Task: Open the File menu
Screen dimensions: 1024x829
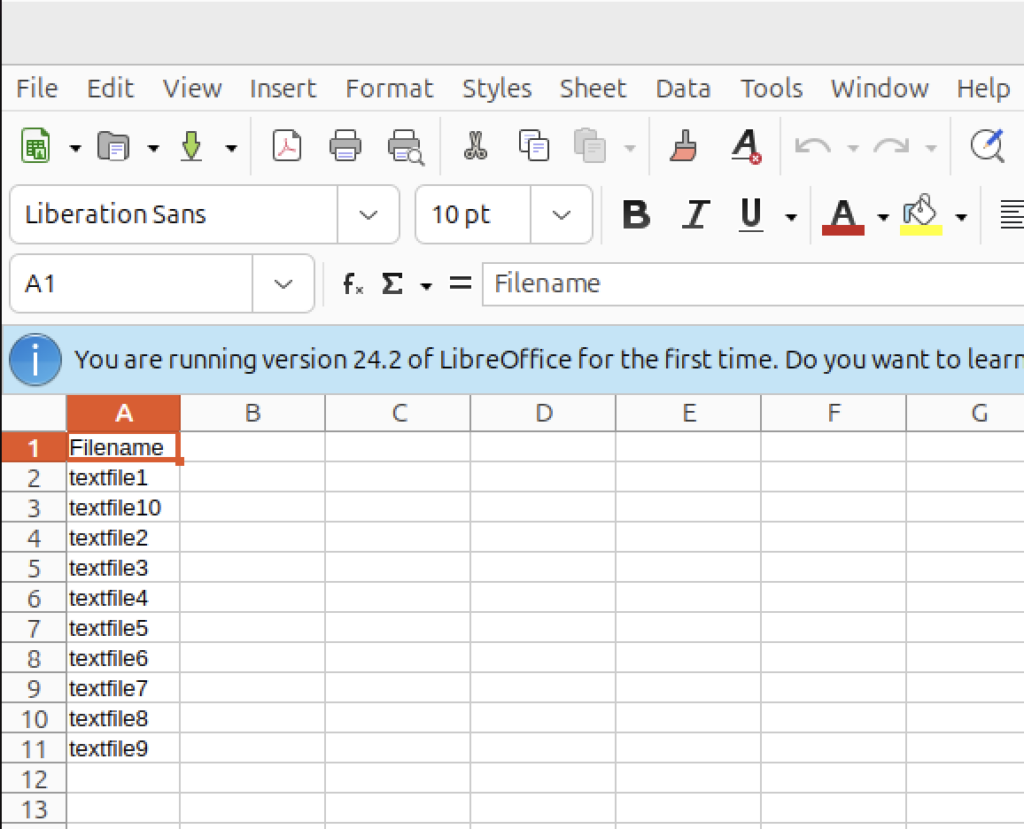Action: 37,88
